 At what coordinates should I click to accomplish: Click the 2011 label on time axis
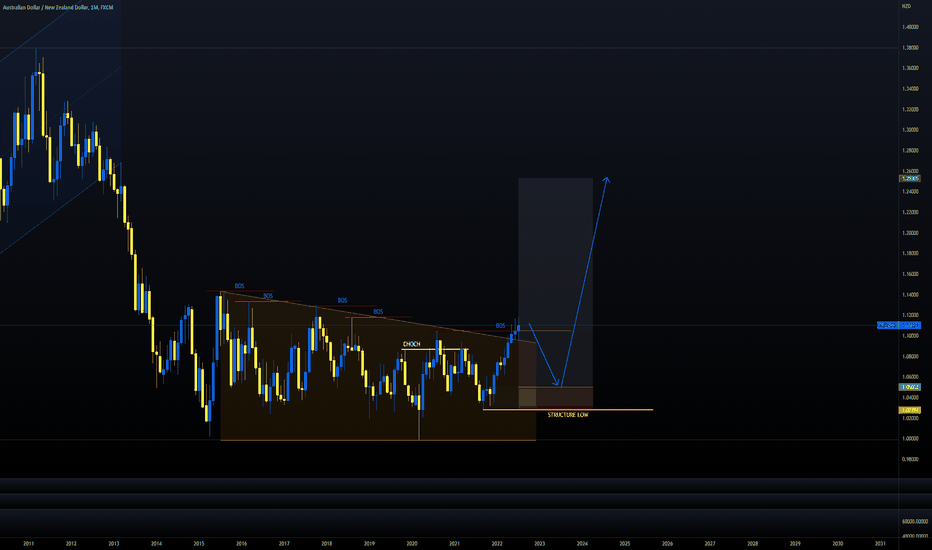point(29,543)
